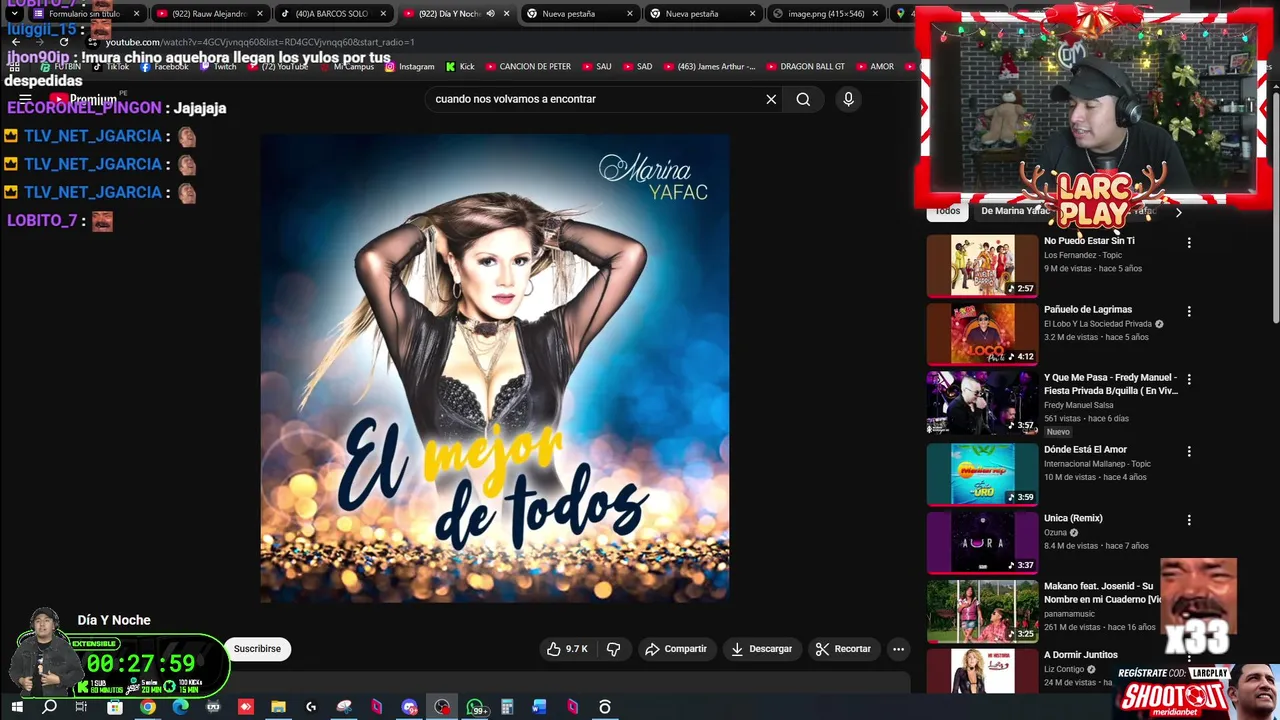Open Discord from the taskbar
Image resolution: width=1280 pixels, height=720 pixels.
pos(409,707)
